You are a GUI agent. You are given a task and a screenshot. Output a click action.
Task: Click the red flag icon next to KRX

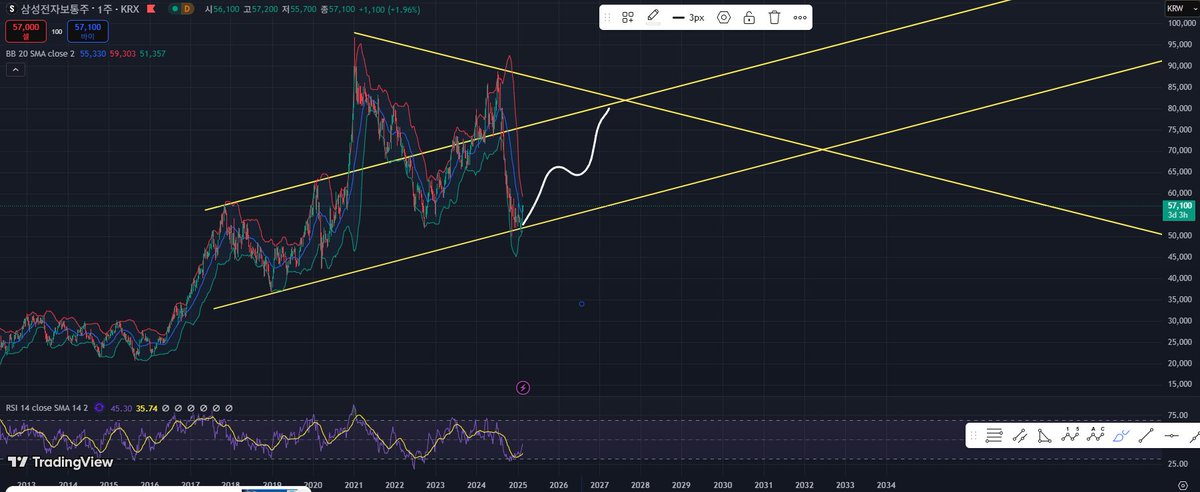click(x=151, y=9)
